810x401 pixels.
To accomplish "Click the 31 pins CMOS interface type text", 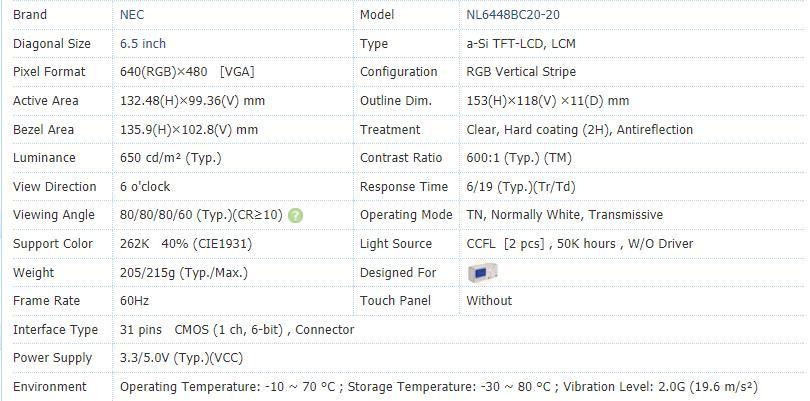I will pos(237,330).
